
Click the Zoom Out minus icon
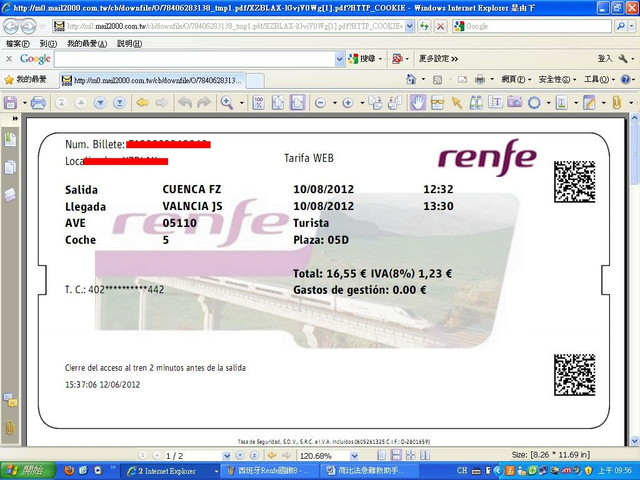click(320, 103)
